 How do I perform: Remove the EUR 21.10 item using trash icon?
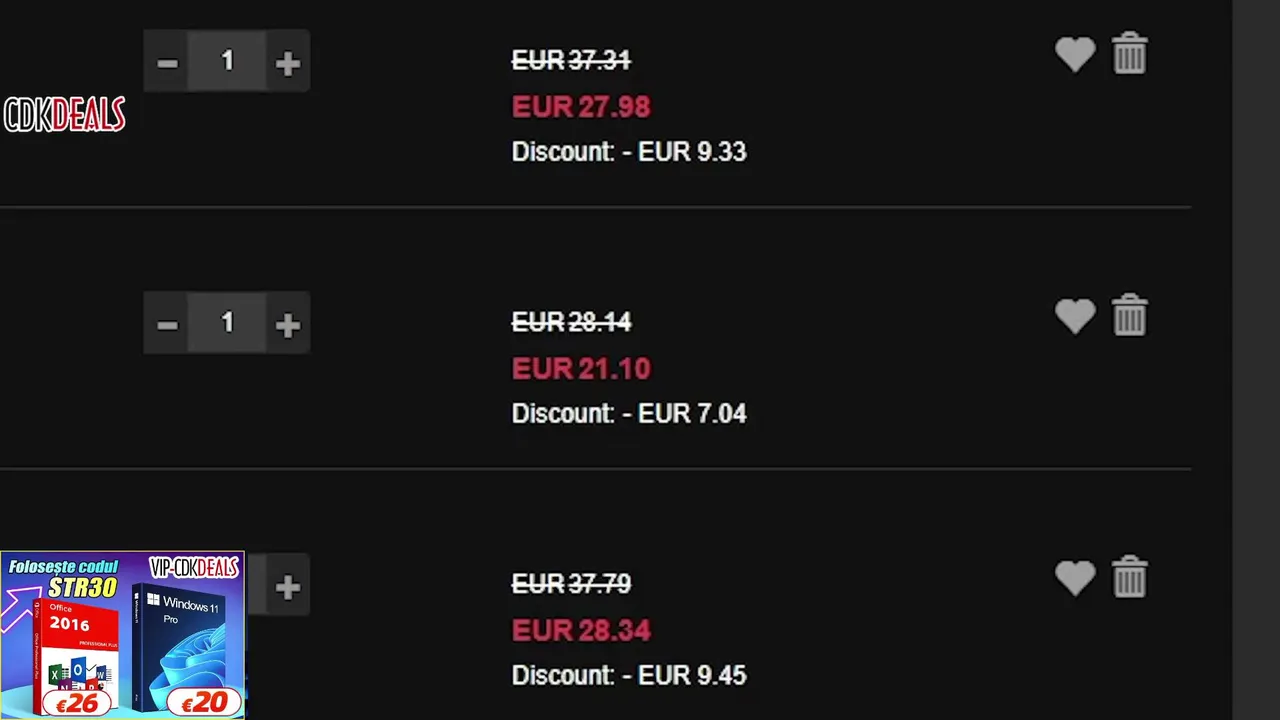[x=1130, y=316]
